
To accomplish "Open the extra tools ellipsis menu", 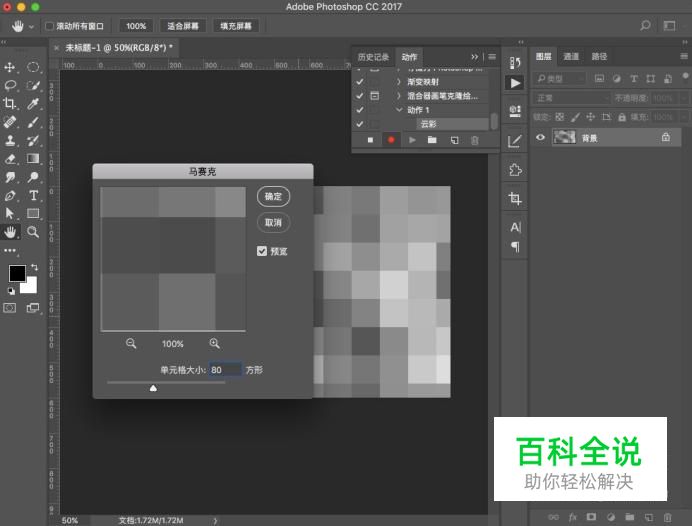I will pyautogui.click(x=10, y=250).
